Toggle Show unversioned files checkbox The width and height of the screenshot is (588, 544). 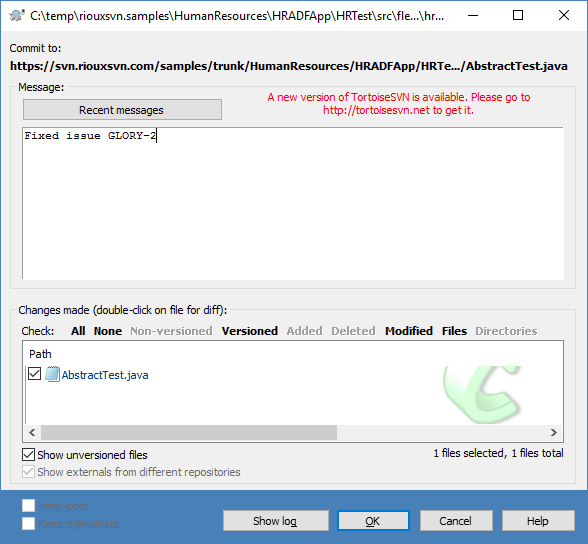(x=28, y=454)
